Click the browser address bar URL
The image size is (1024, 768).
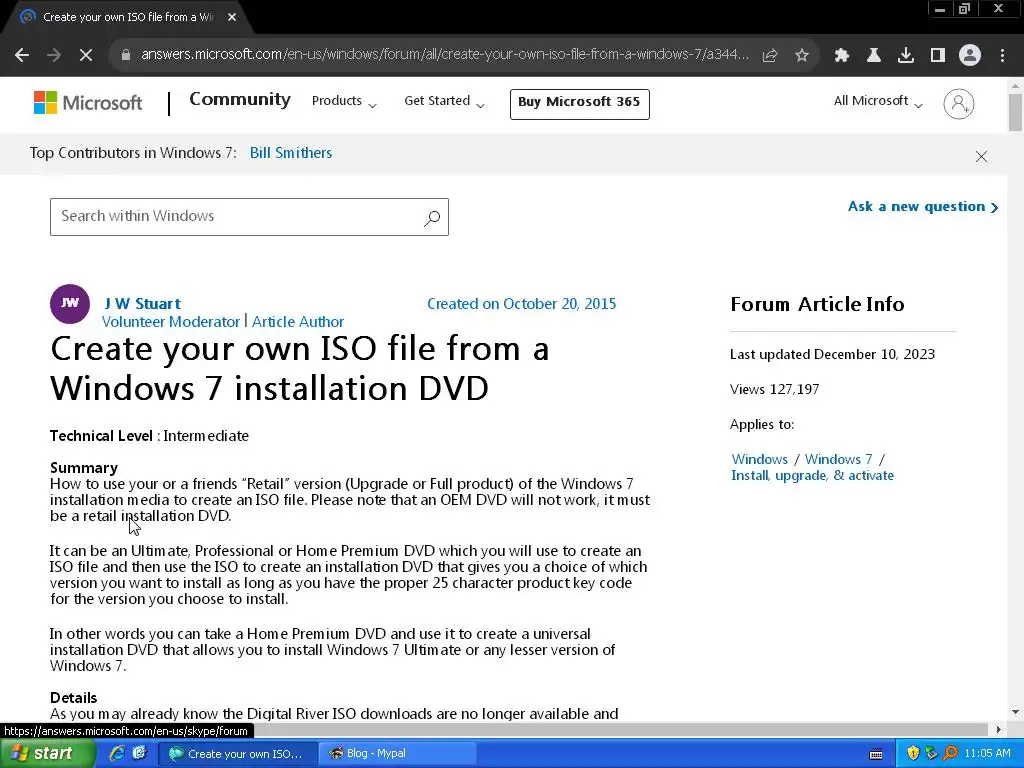[x=444, y=55]
